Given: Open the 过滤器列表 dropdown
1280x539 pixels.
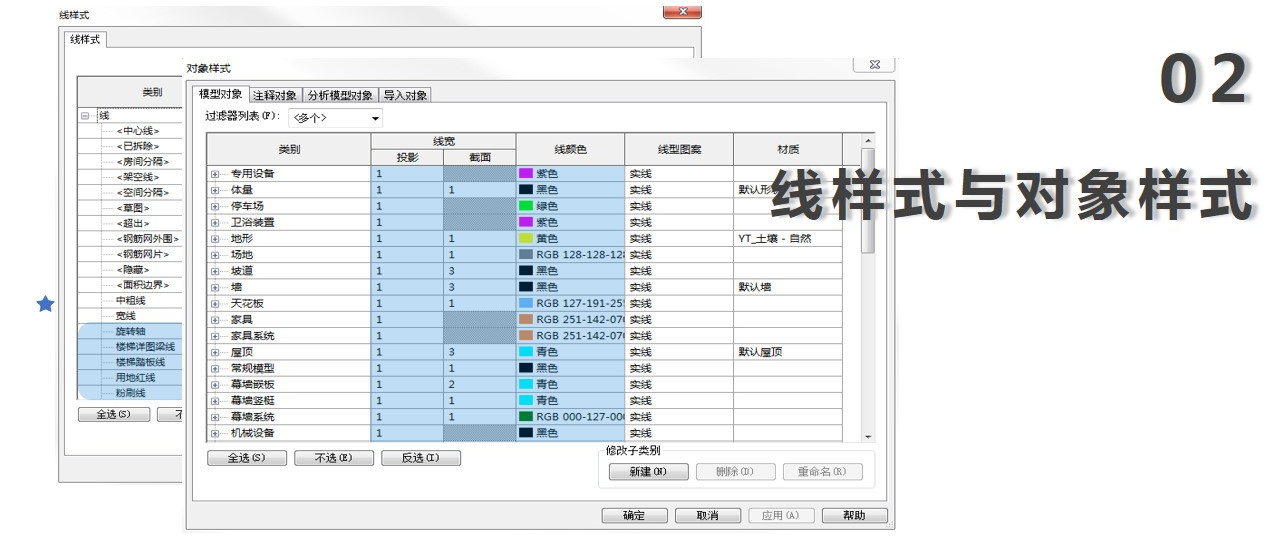Looking at the screenshot, I should 335,118.
